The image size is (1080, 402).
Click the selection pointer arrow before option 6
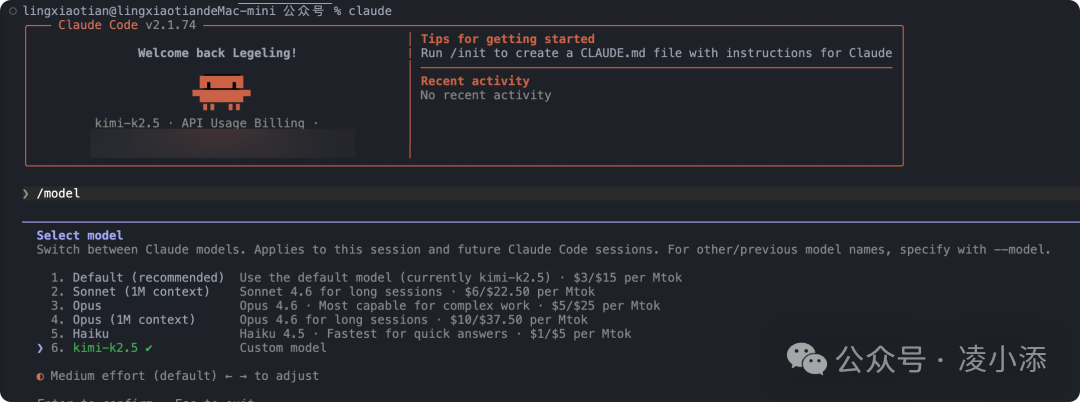tap(40, 348)
